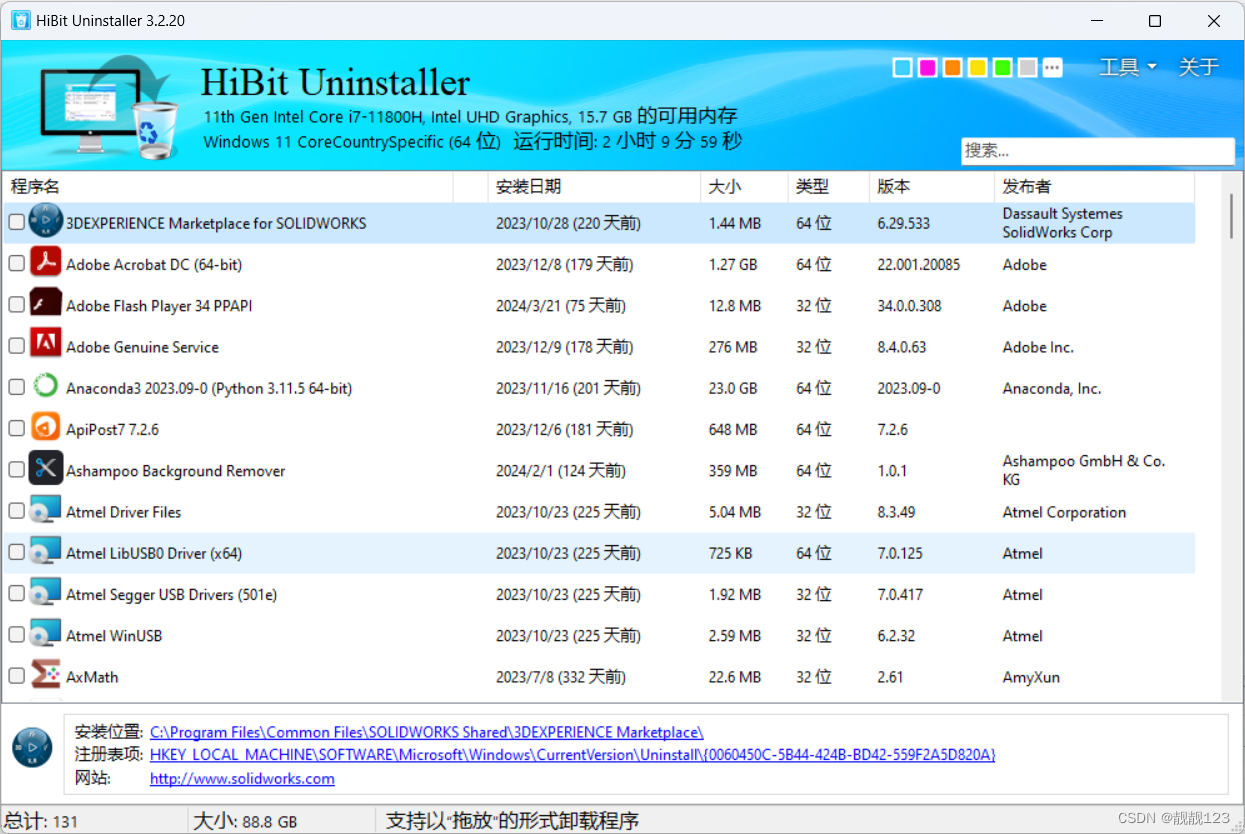Choose the light blue theme swatch
This screenshot has height=834, width=1245.
click(x=902, y=67)
